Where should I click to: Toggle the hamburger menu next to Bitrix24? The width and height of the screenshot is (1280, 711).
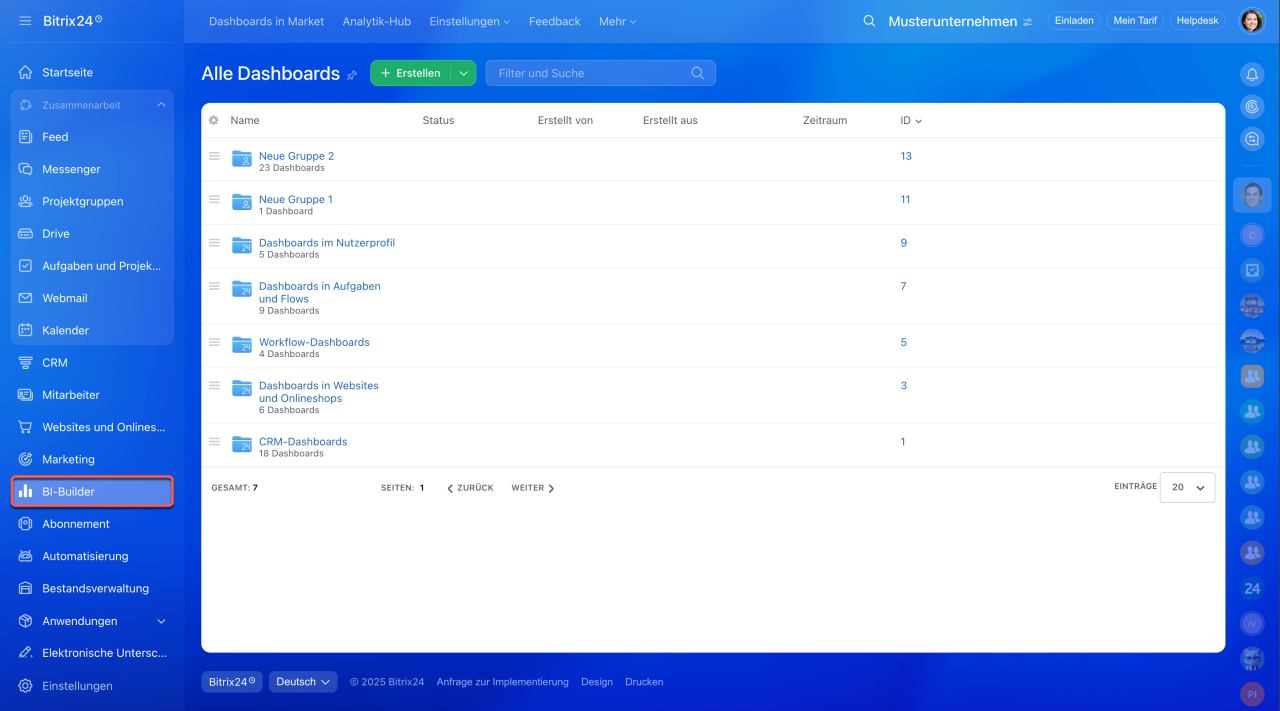(x=25, y=21)
